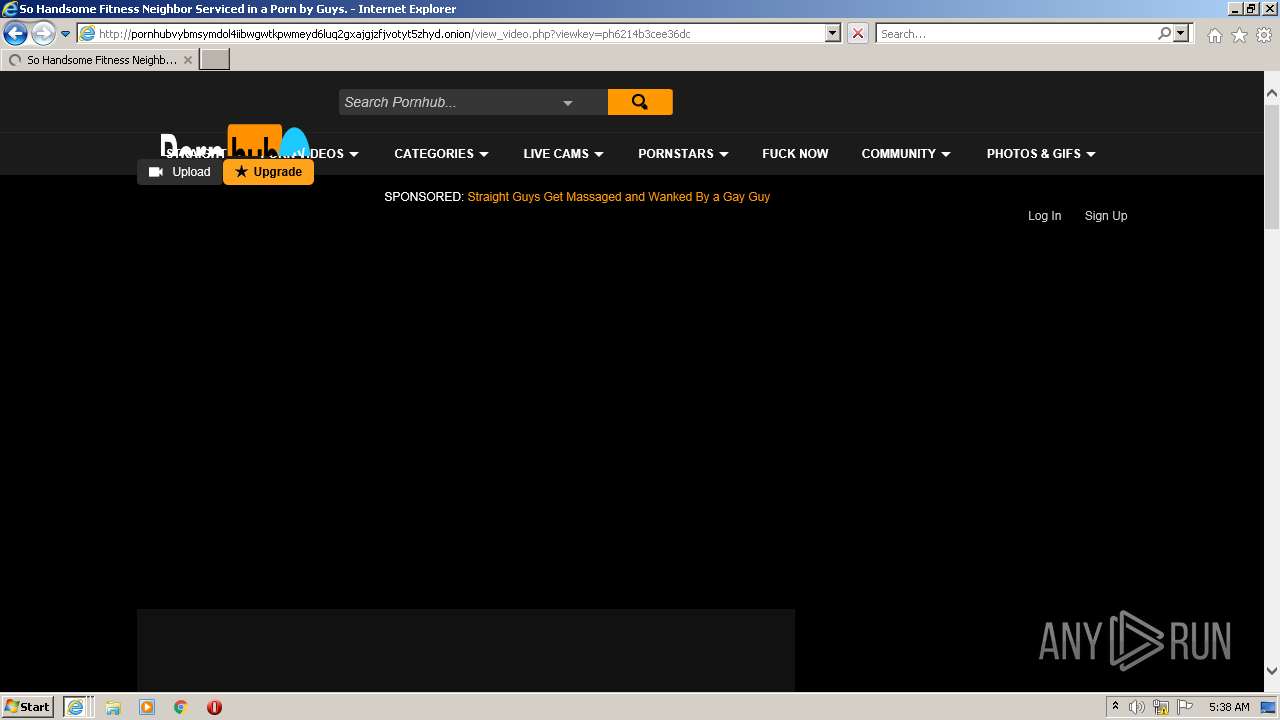
Task: Click the page scrollbar down arrow
Action: pos(1272,671)
